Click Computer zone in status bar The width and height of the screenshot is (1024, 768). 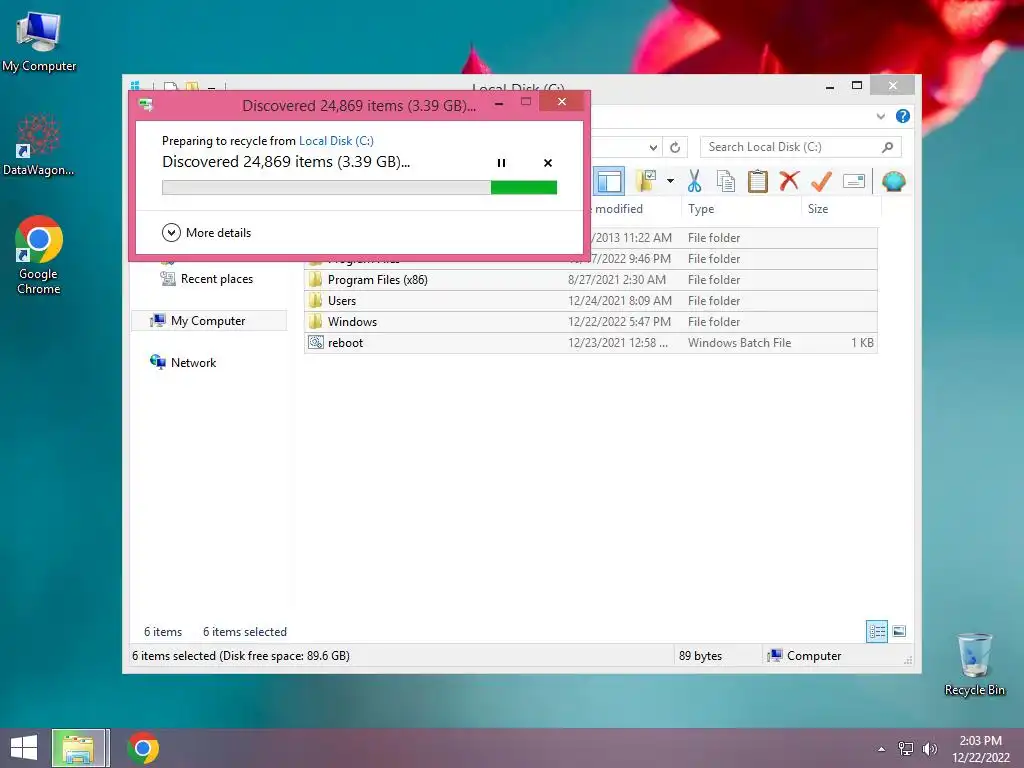coord(804,656)
